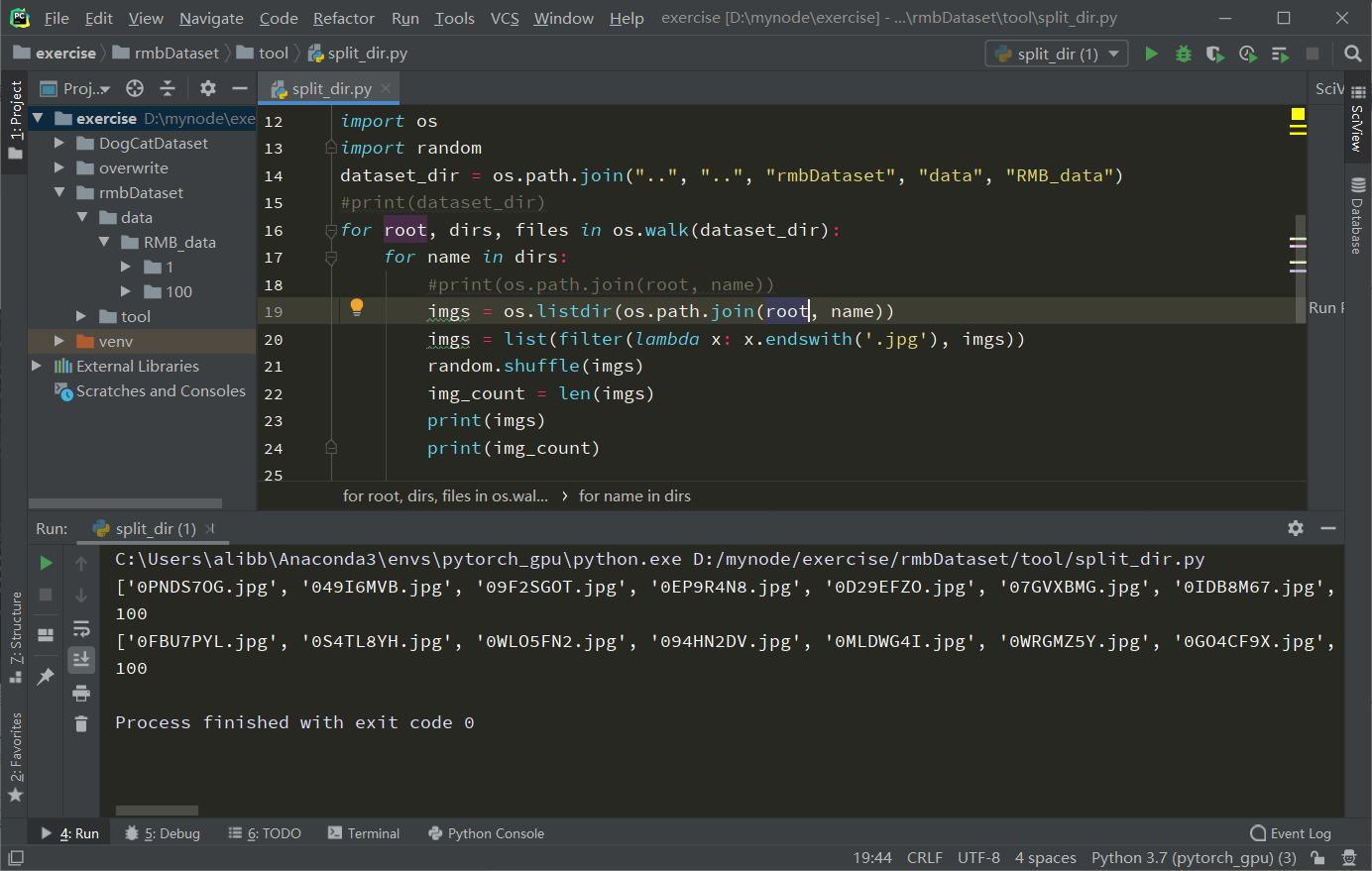Toggle the 2: Favorites side panel
The width and height of the screenshot is (1372, 871).
[x=15, y=757]
